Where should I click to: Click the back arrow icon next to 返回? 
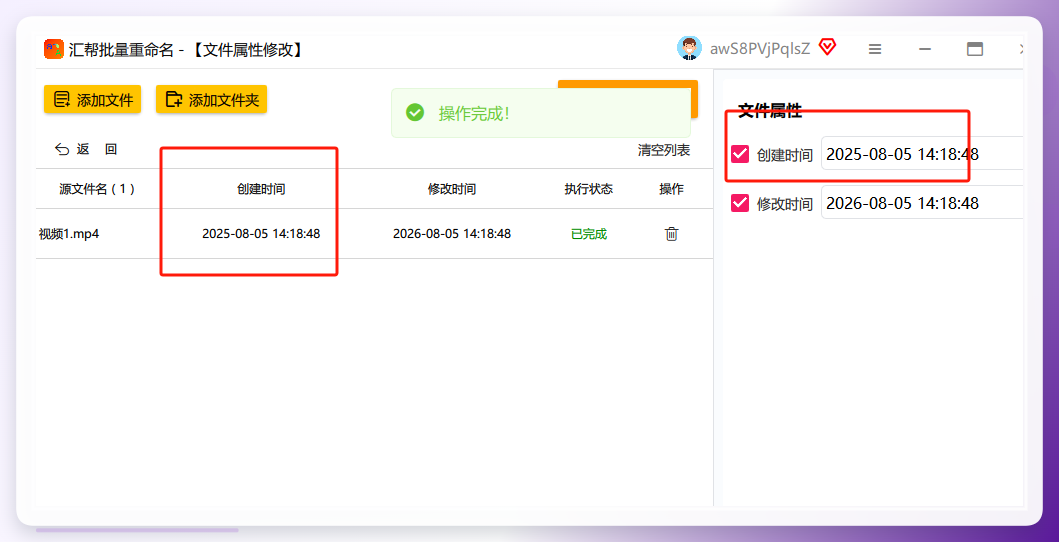tap(62, 149)
